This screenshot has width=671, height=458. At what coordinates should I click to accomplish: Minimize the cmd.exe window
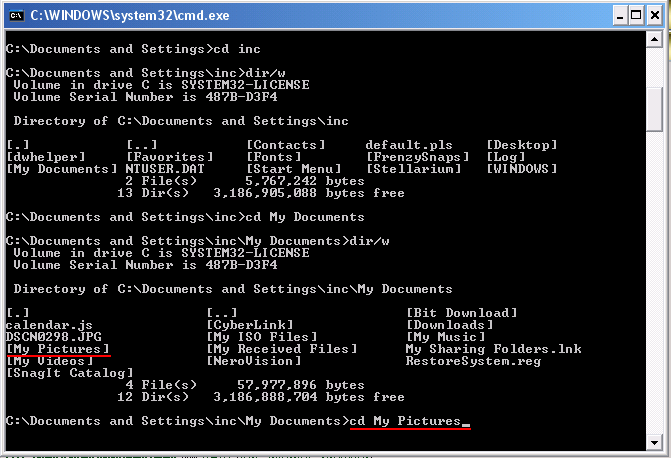[620, 16]
